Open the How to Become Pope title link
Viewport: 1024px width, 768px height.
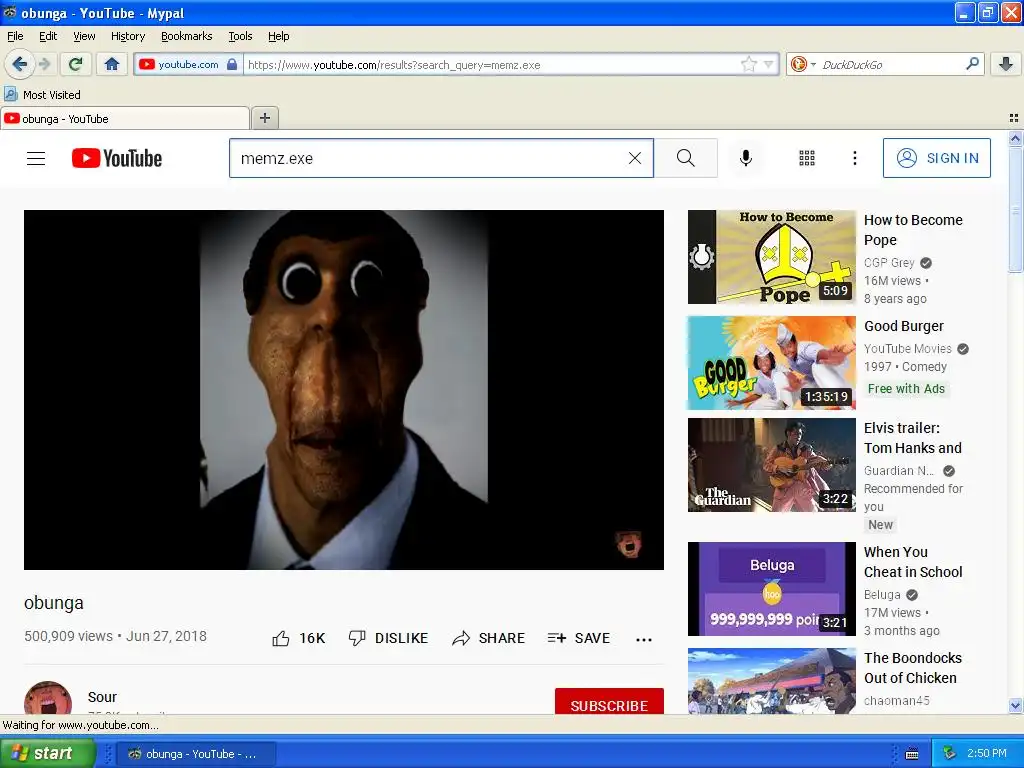pos(913,230)
